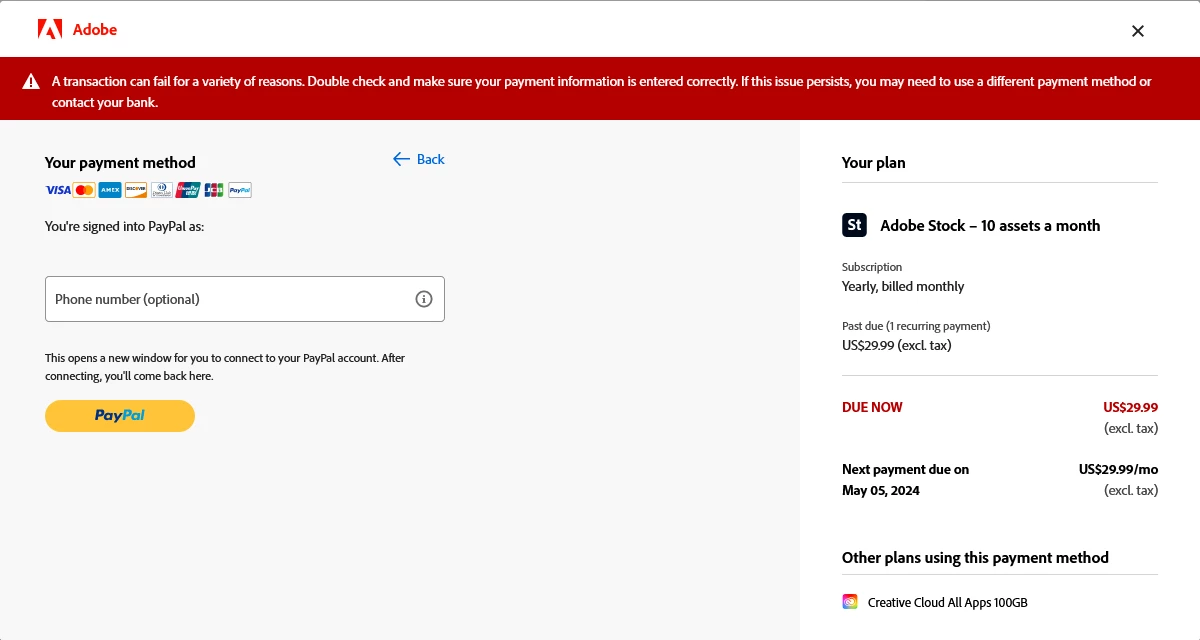This screenshot has height=640, width=1200.
Task: Select 'Adobe Stock – 10 assets a month' text
Action: tap(990, 226)
